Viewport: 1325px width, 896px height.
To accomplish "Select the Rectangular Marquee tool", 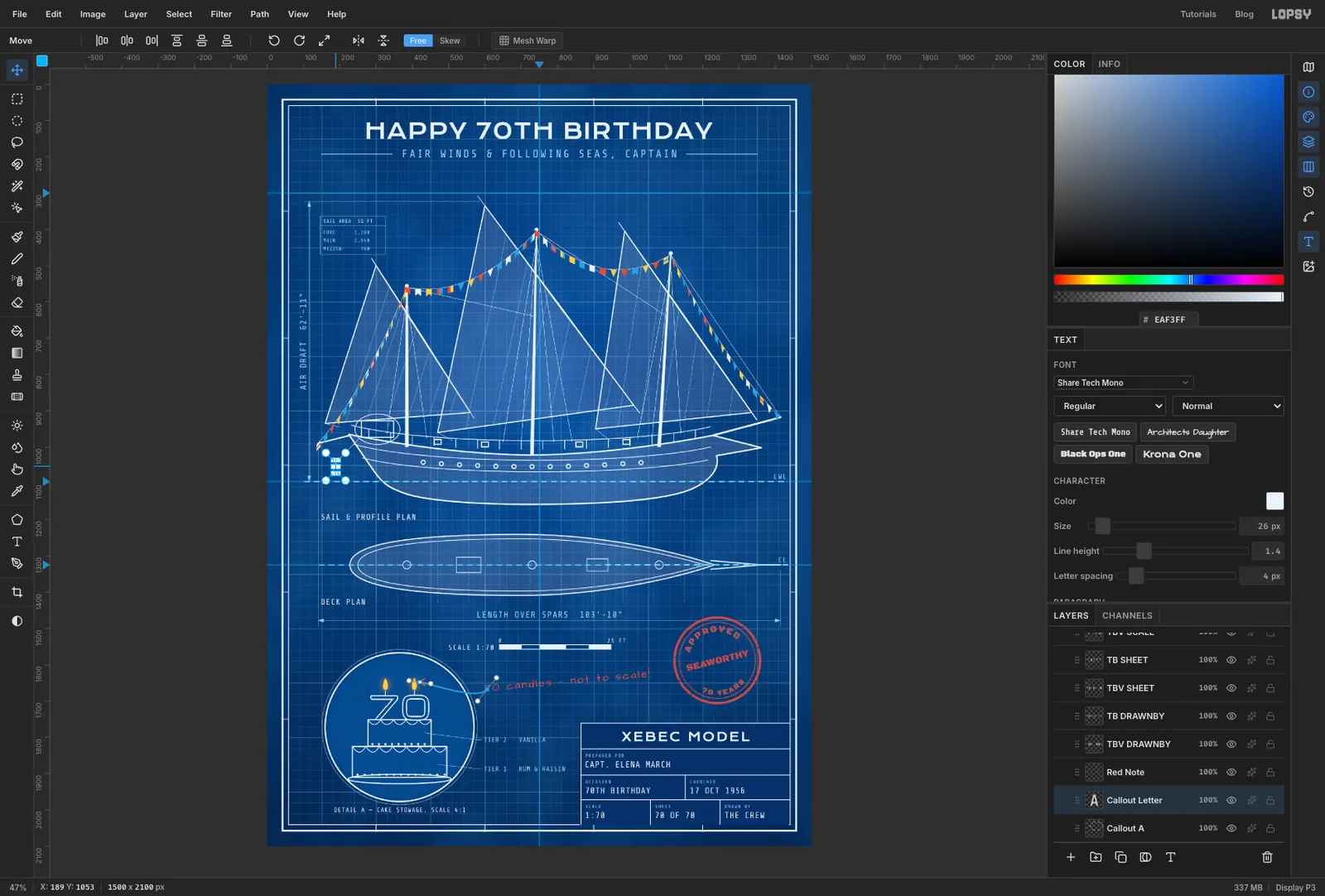I will click(17, 99).
